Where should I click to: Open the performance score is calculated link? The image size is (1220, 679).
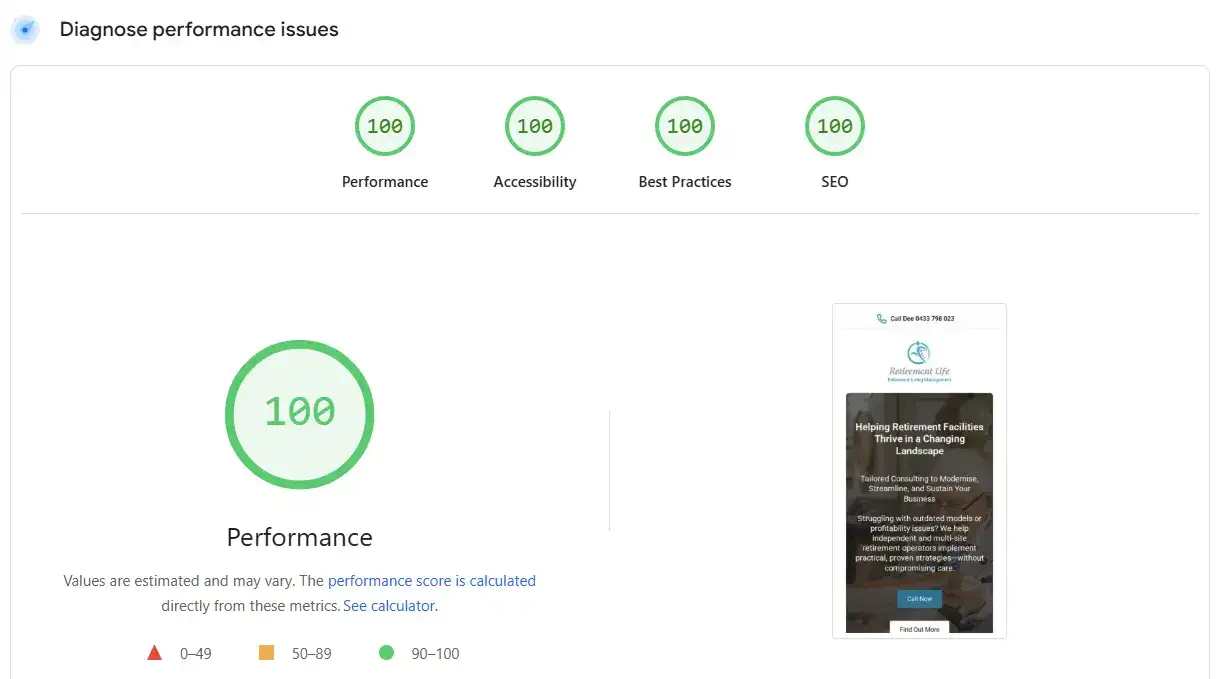pos(433,580)
